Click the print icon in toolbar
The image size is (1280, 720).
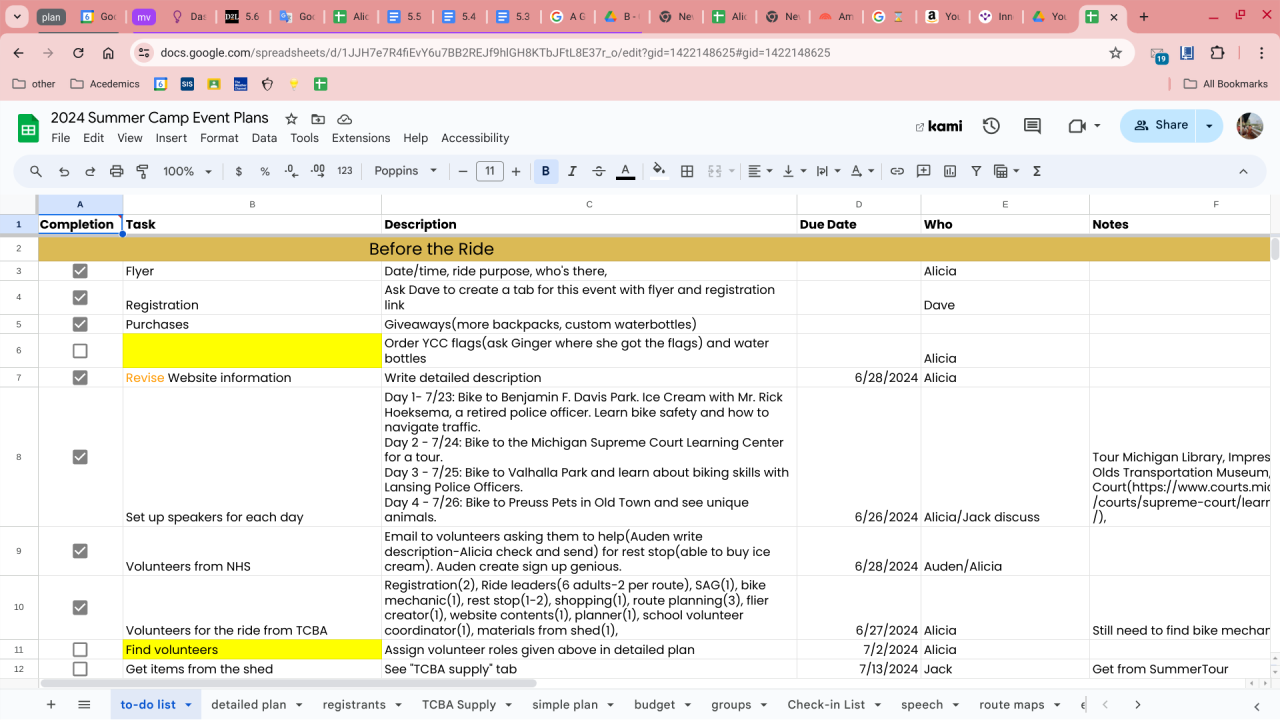point(116,171)
